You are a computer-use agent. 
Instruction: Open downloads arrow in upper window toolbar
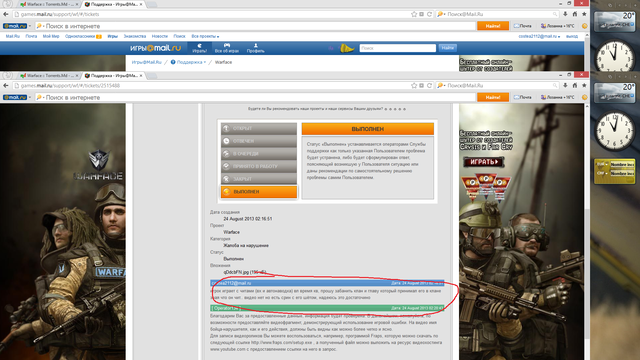click(x=565, y=14)
